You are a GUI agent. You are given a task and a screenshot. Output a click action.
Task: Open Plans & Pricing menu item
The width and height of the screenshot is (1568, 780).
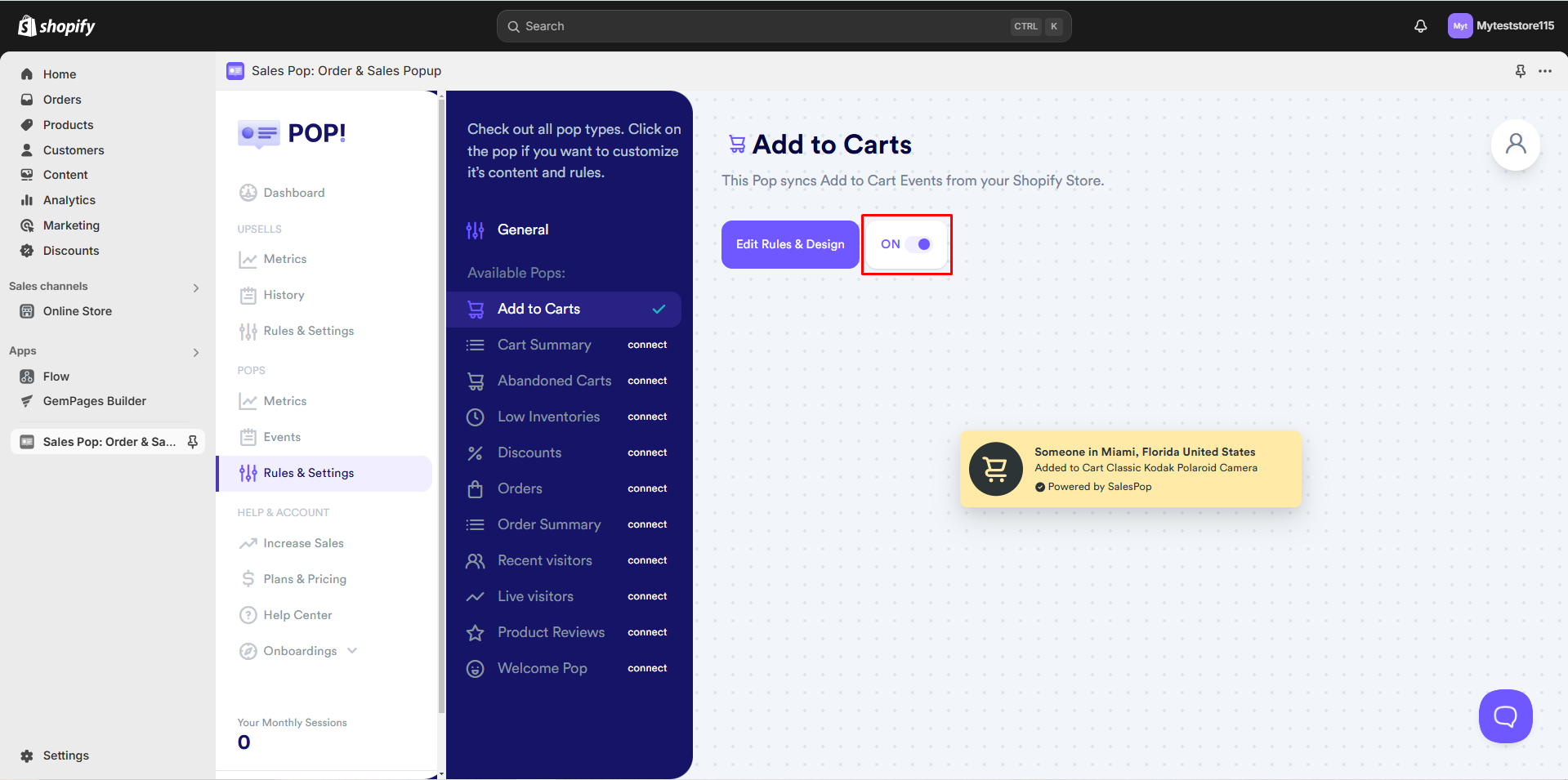click(x=305, y=579)
